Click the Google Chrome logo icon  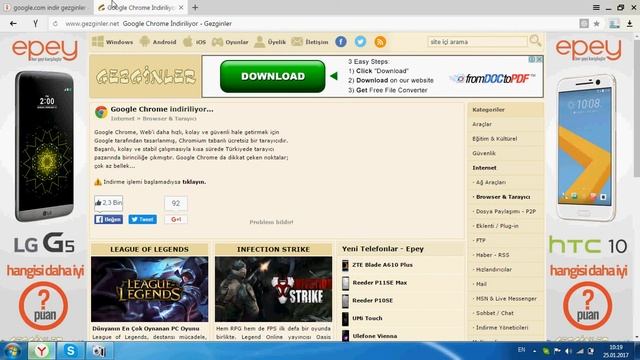point(101,112)
